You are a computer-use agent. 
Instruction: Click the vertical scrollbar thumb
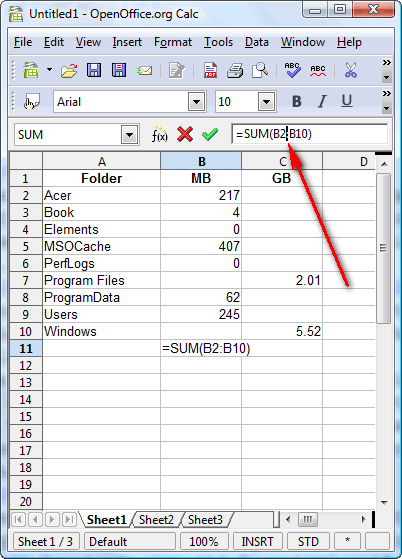click(x=383, y=248)
